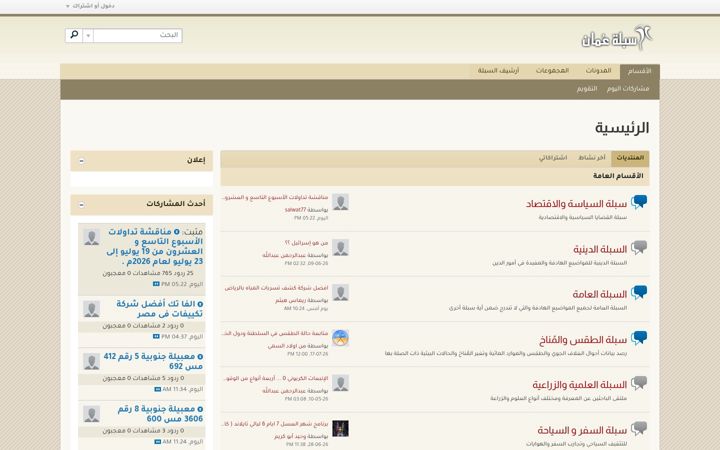Click sidebar avatar beside معبيلة جنوبية 8 thread
Screen dimensions: 720x450
point(91,414)
